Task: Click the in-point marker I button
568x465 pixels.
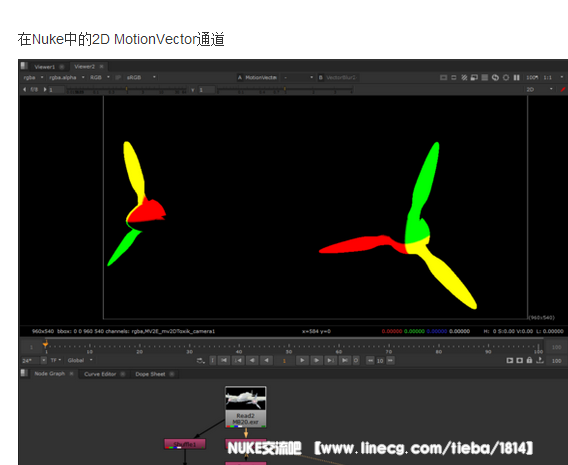Action: tap(213, 361)
